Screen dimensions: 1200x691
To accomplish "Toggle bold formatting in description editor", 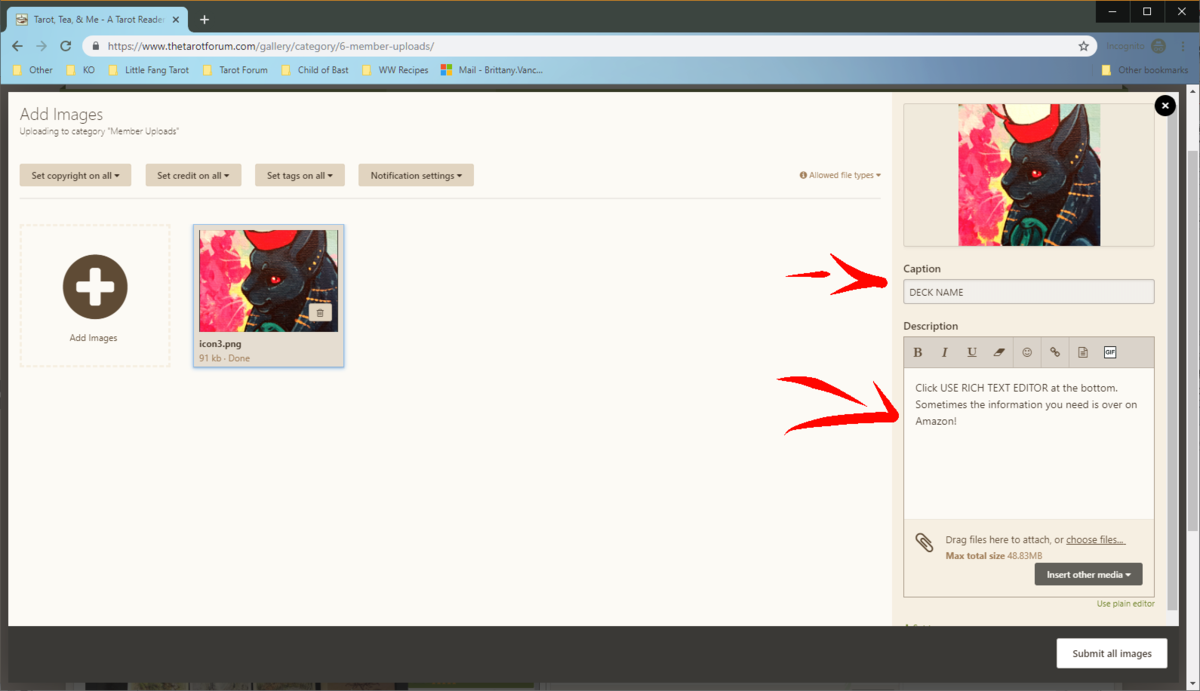I will click(918, 352).
